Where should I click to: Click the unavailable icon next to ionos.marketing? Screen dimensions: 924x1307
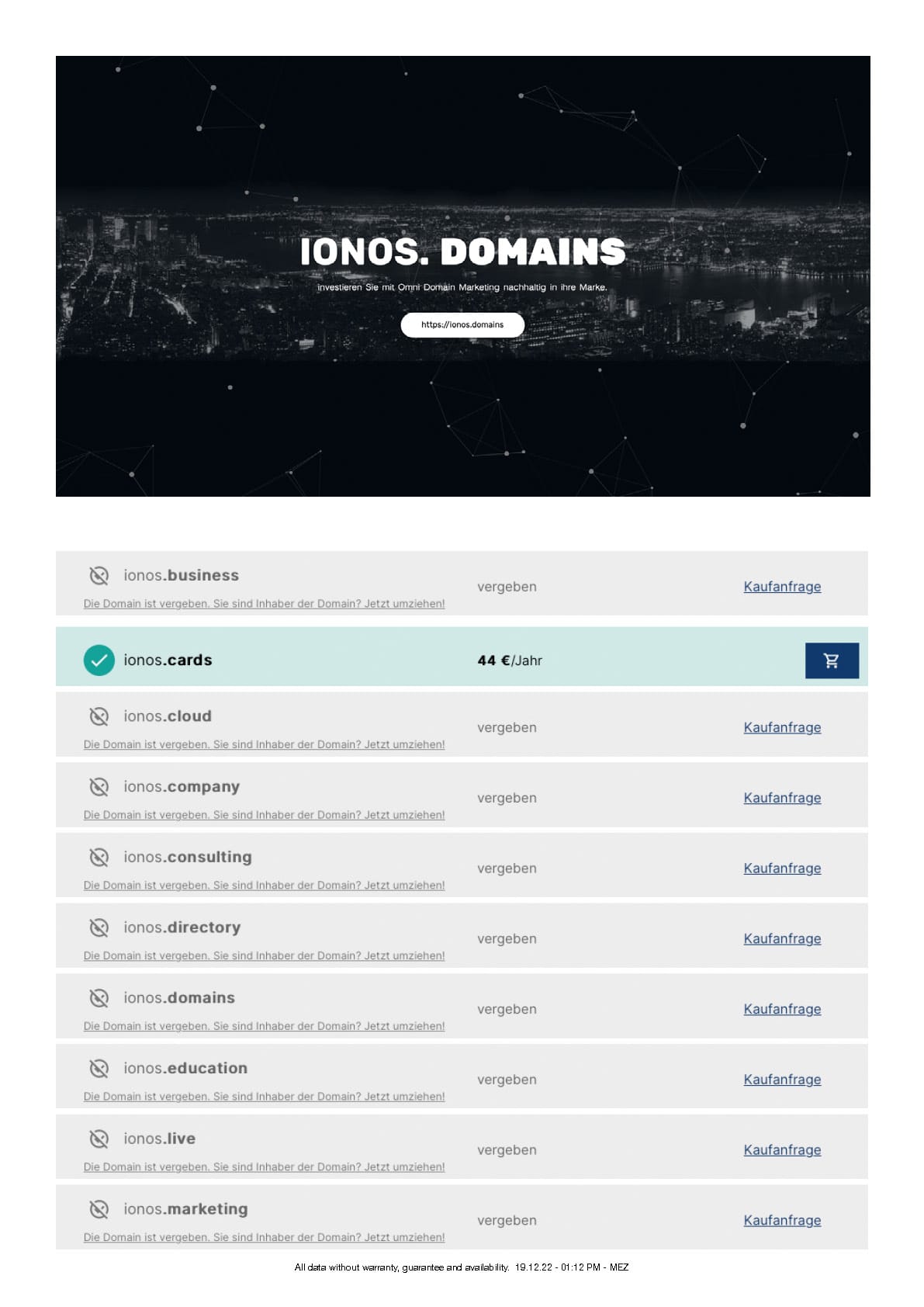pos(99,1209)
